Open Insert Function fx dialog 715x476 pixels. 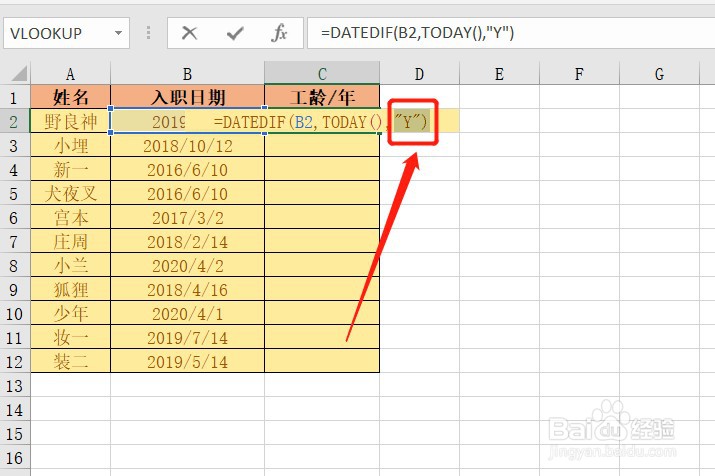[x=279, y=33]
